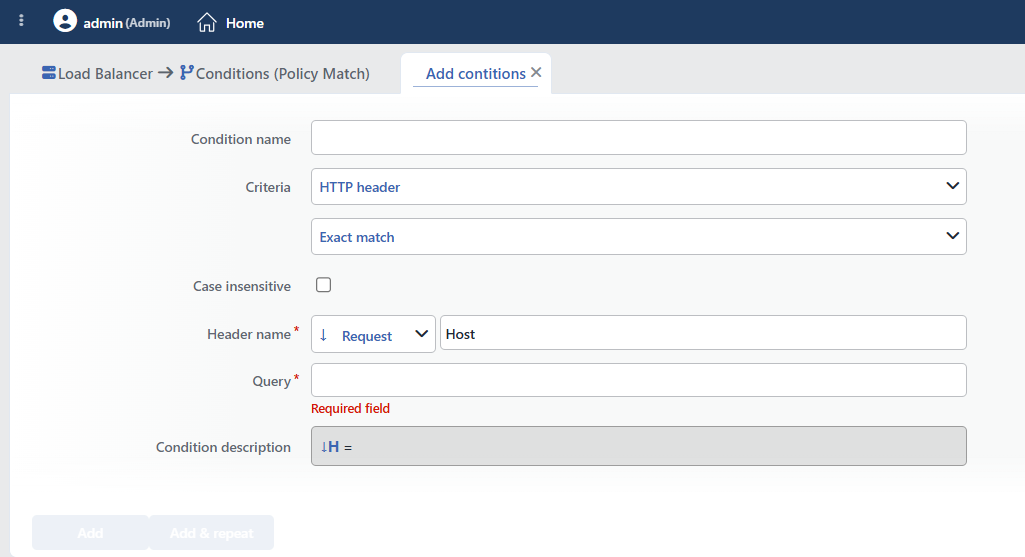Click the Home link
Viewport: 1025px width, 557px height.
(x=245, y=23)
